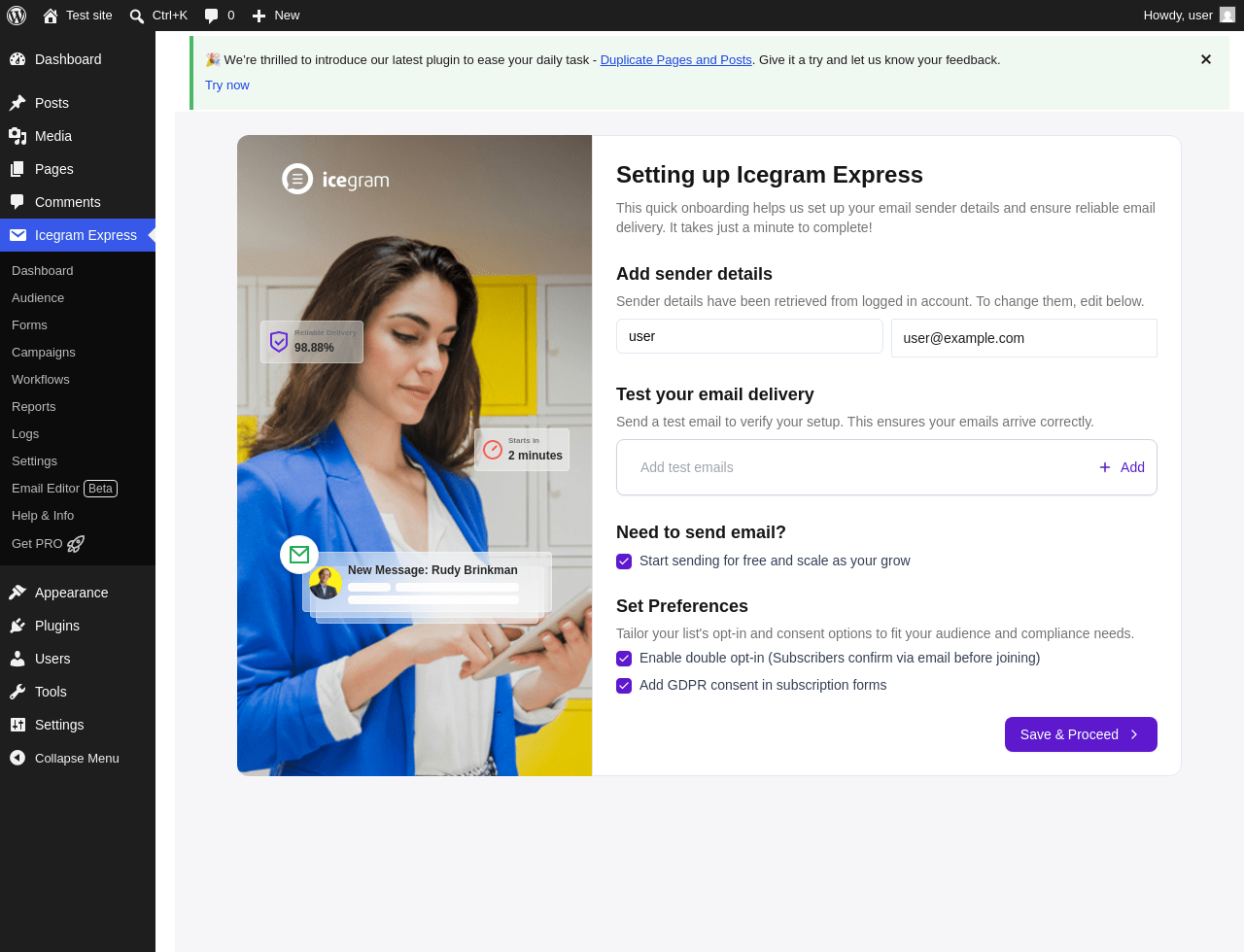Open Posts menu
This screenshot has height=952, width=1244.
pyautogui.click(x=78, y=103)
